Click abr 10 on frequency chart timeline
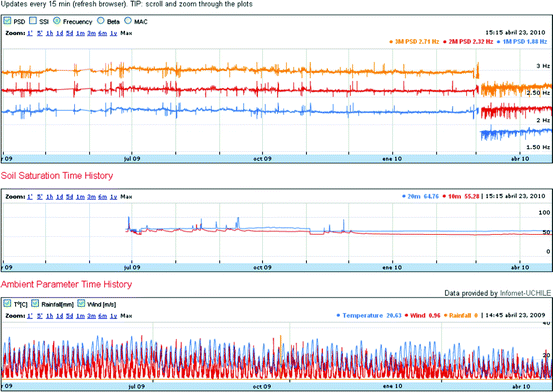The width and height of the screenshot is (553, 392). pos(520,159)
